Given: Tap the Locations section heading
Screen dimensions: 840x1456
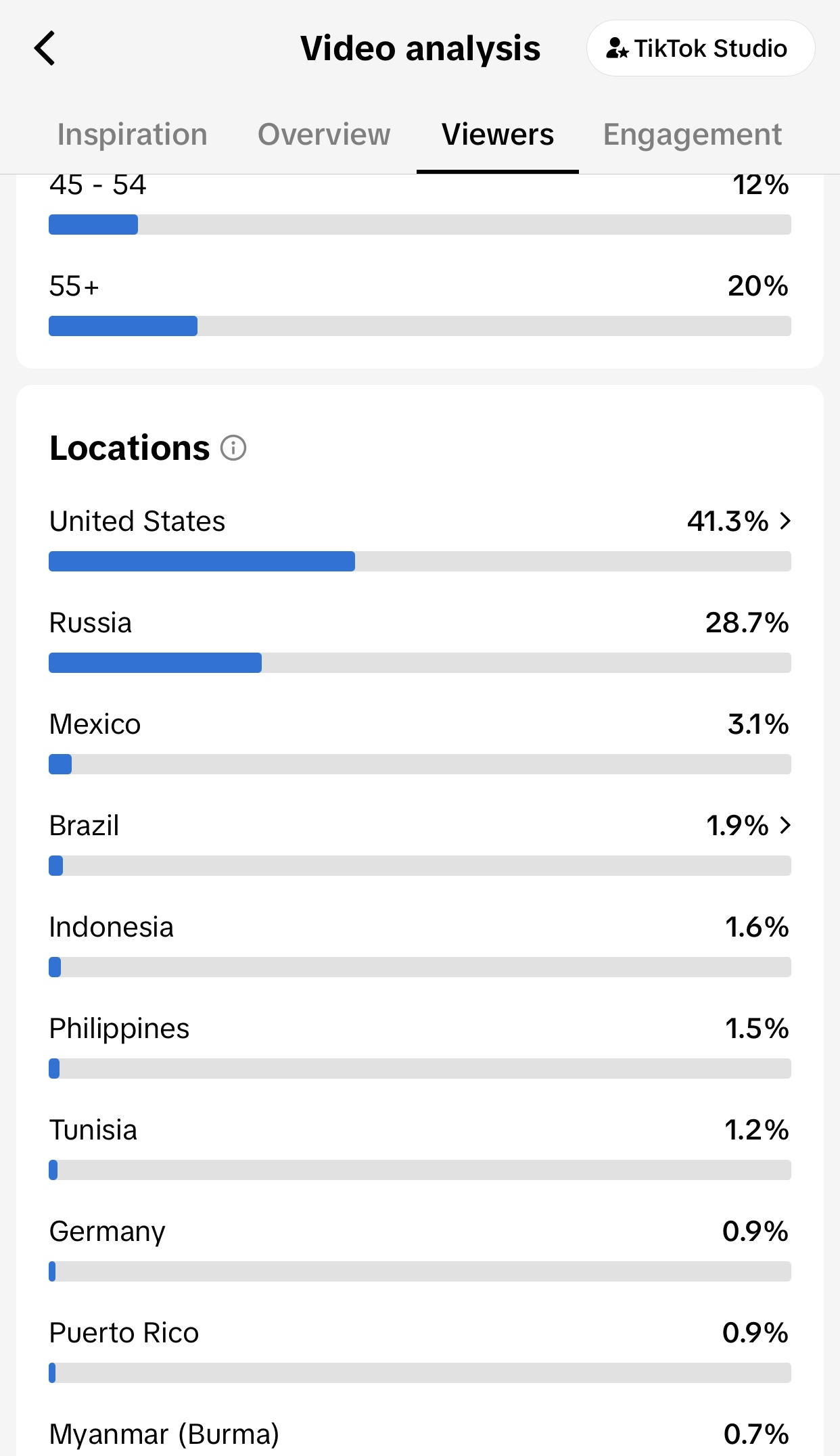Looking at the screenshot, I should pyautogui.click(x=130, y=448).
